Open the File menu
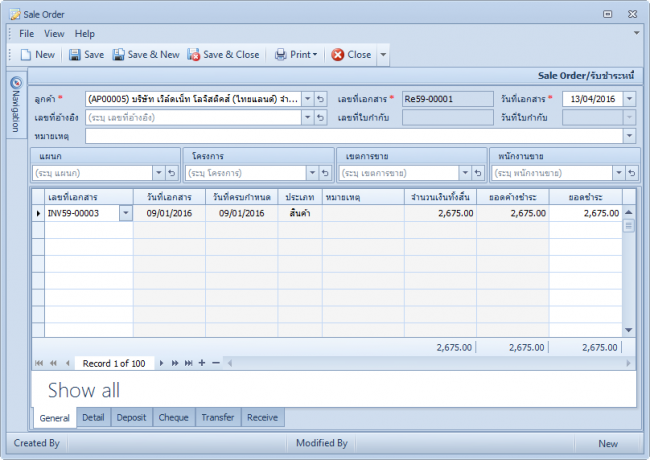650x460 pixels. (x=27, y=34)
